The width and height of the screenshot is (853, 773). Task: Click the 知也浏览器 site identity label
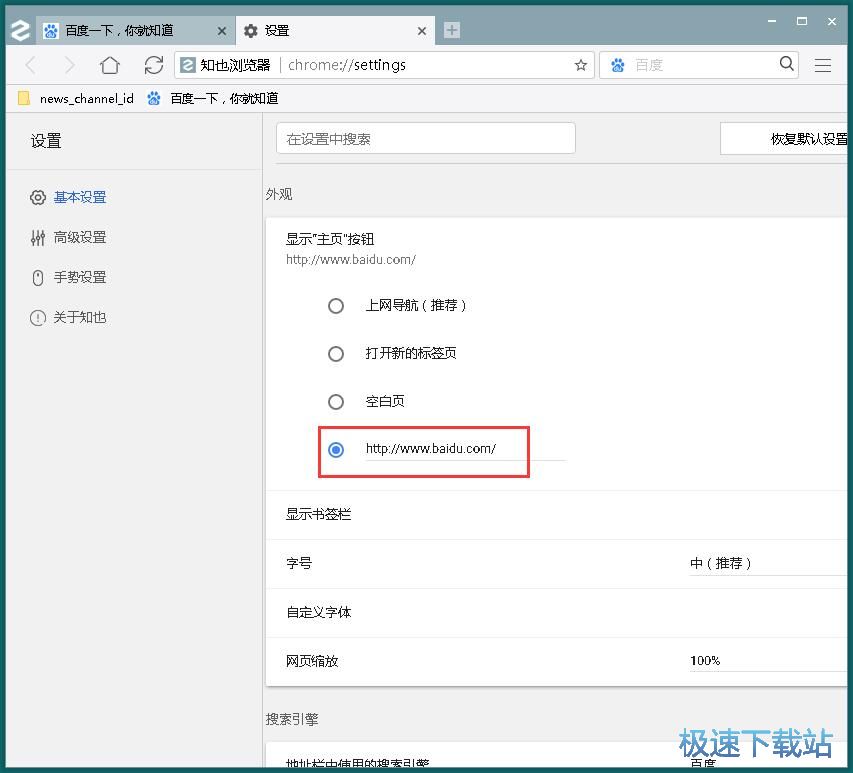pos(226,65)
